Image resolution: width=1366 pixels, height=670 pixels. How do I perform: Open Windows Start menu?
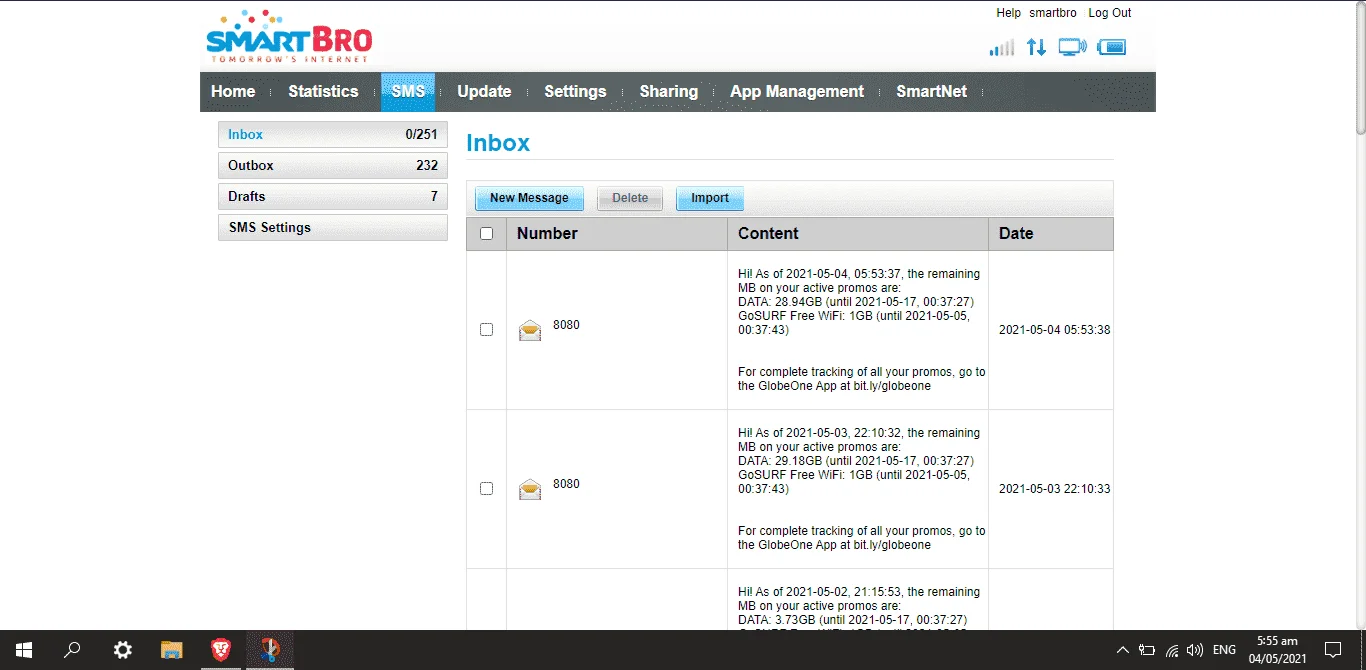point(24,650)
